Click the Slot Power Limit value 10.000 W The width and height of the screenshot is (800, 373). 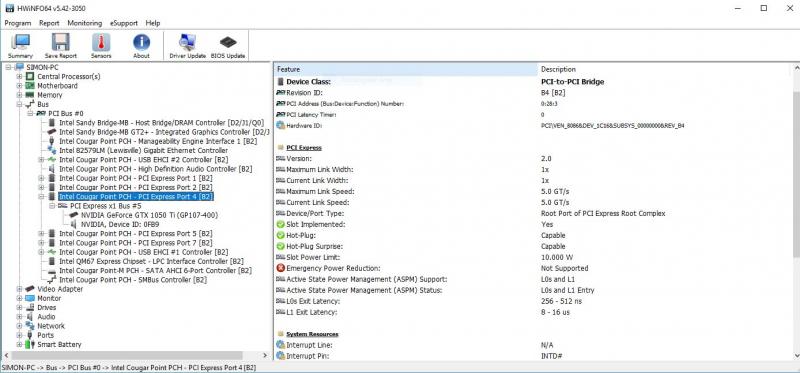(x=557, y=257)
